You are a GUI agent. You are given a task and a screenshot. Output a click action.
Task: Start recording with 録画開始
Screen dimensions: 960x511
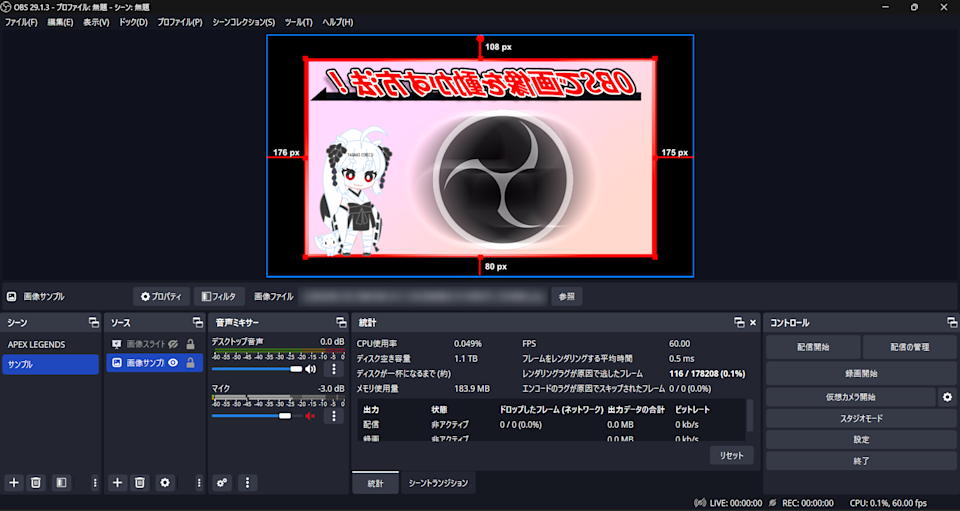pos(861,373)
